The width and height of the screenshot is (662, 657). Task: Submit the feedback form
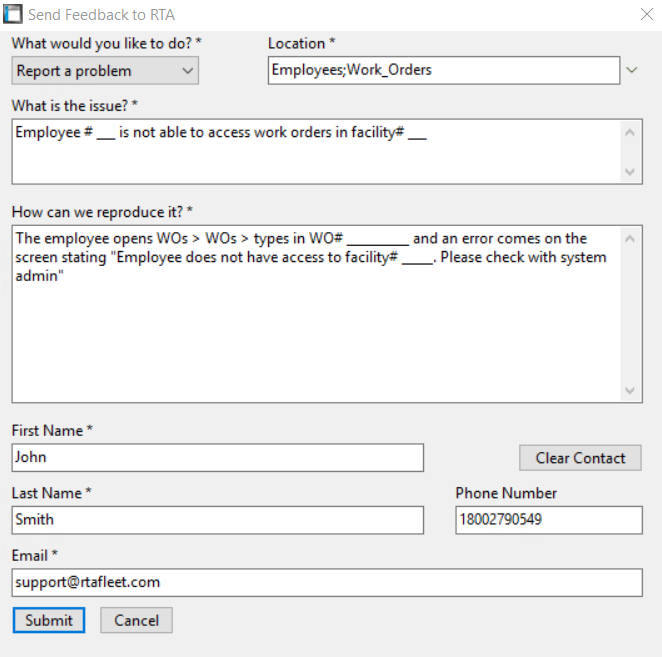point(49,620)
